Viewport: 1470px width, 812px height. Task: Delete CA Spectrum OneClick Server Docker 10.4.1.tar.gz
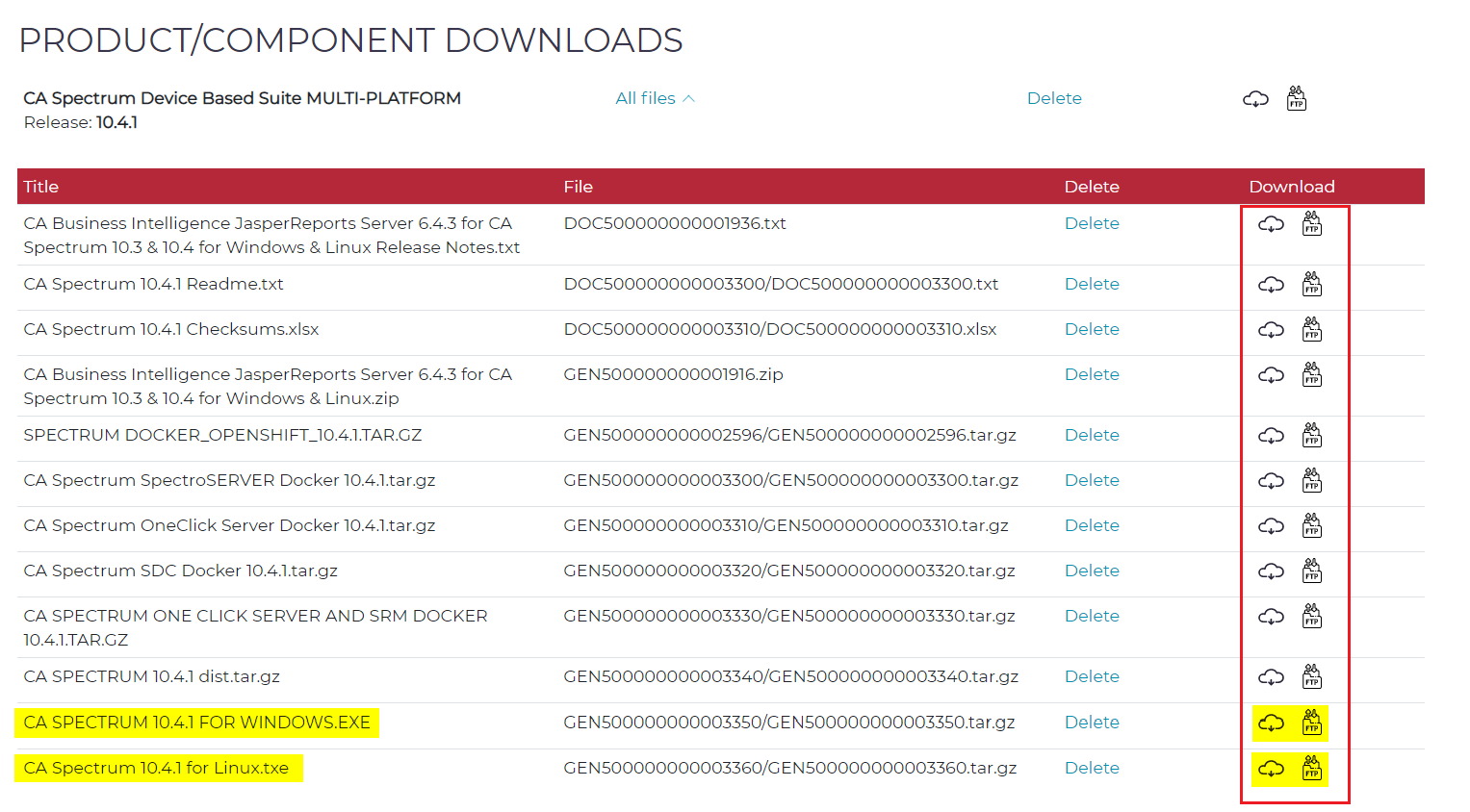pyautogui.click(x=1092, y=525)
